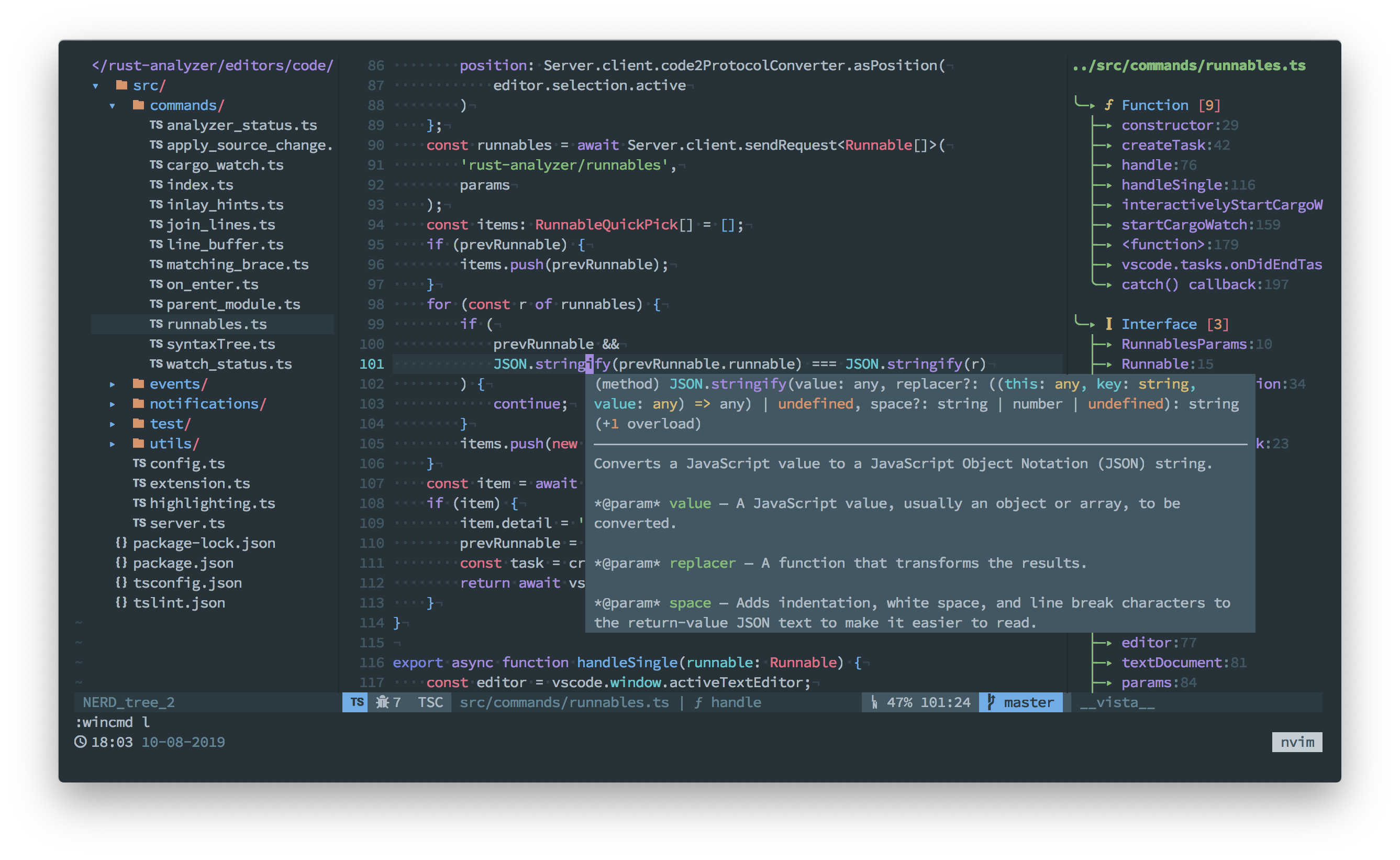Viewport: 1400px width, 860px height.
Task: Click the git branch icon beside master
Action: pos(991,702)
